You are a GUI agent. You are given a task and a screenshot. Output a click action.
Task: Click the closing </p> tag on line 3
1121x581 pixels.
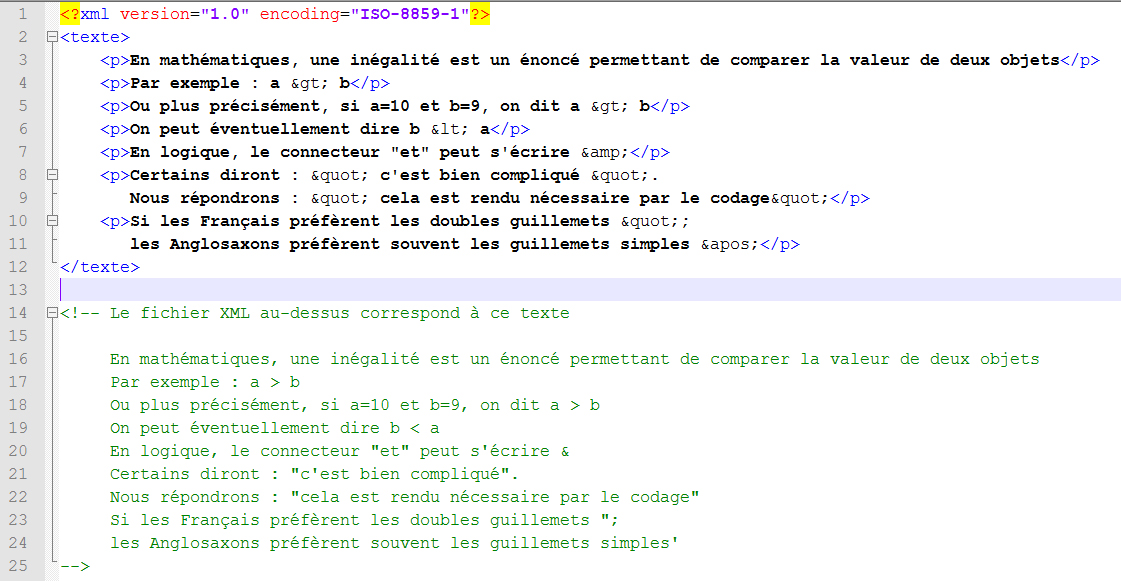click(1080, 60)
